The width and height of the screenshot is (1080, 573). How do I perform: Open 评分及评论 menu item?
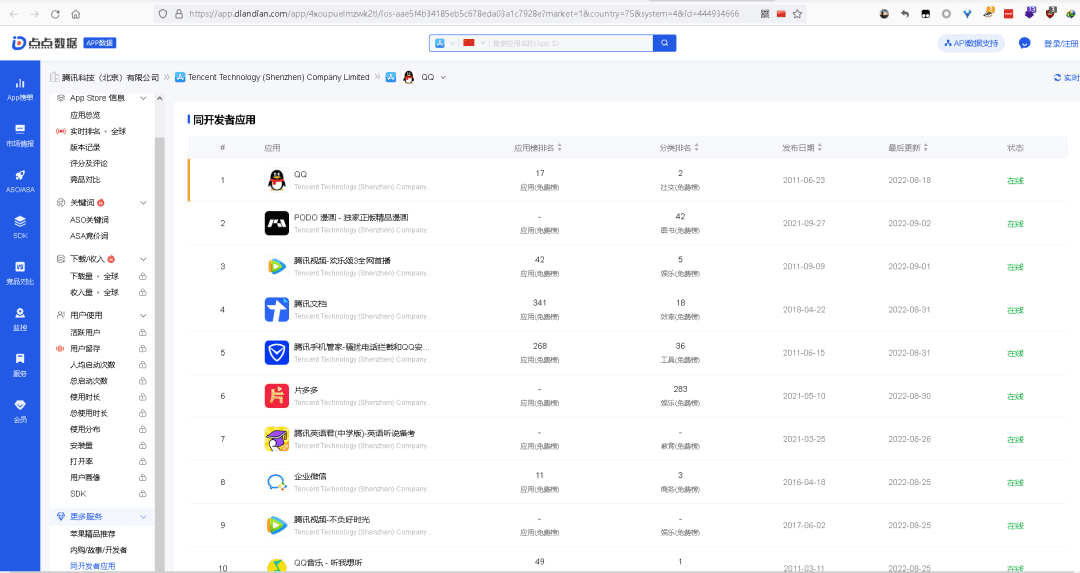point(89,163)
